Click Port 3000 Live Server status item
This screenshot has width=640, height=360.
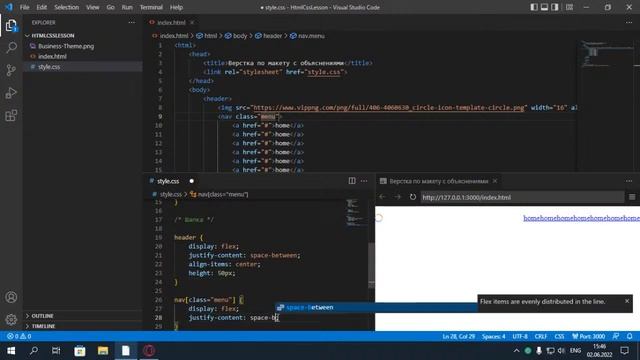tap(588, 336)
